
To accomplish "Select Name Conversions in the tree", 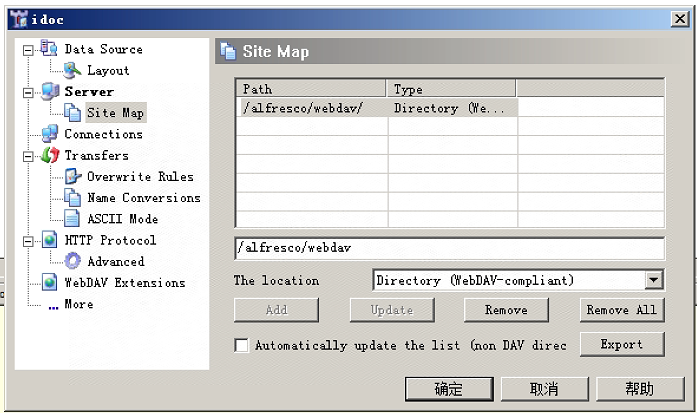I will pyautogui.click(x=143, y=198).
